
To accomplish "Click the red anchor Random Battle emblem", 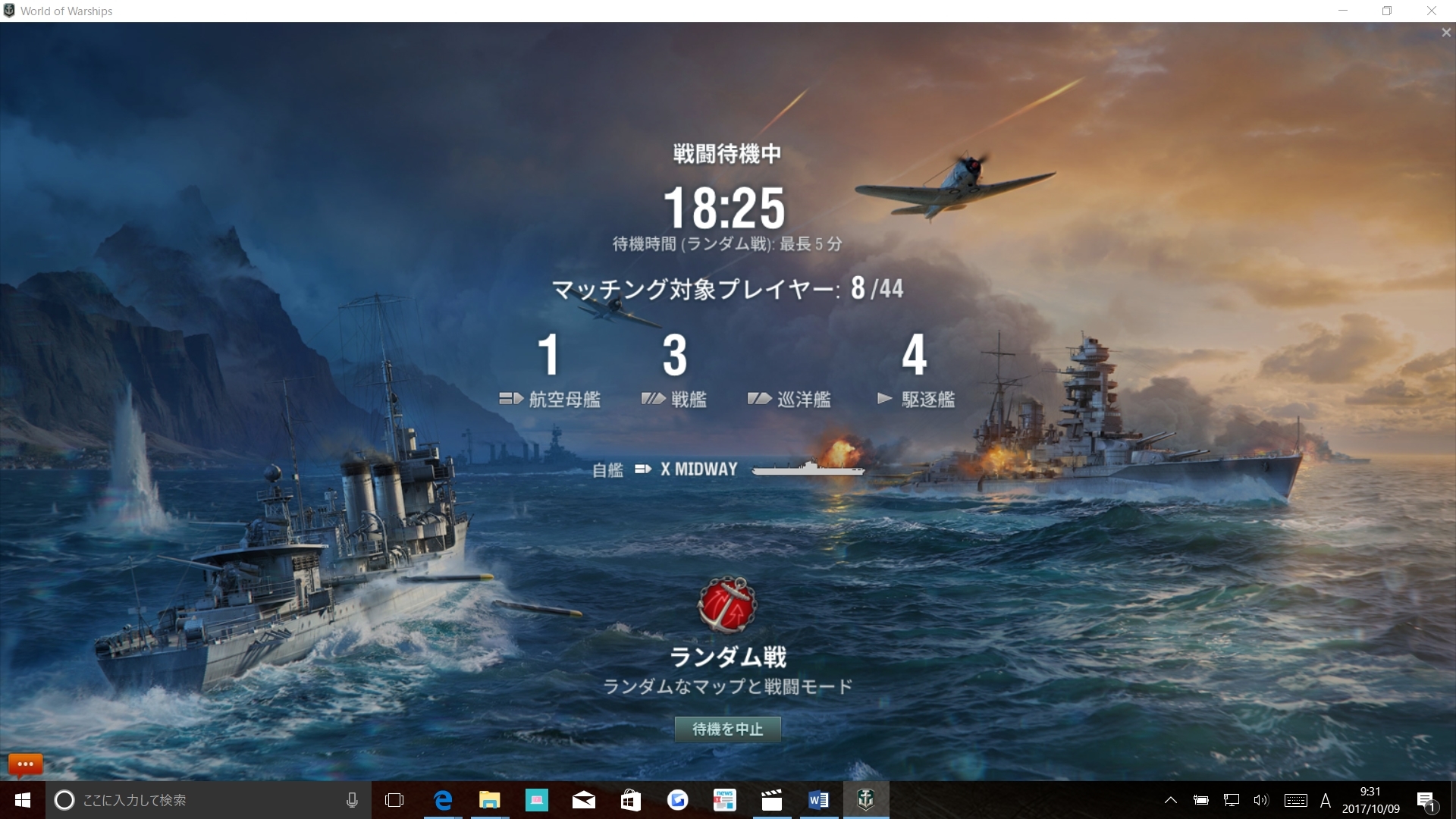I will [726, 605].
